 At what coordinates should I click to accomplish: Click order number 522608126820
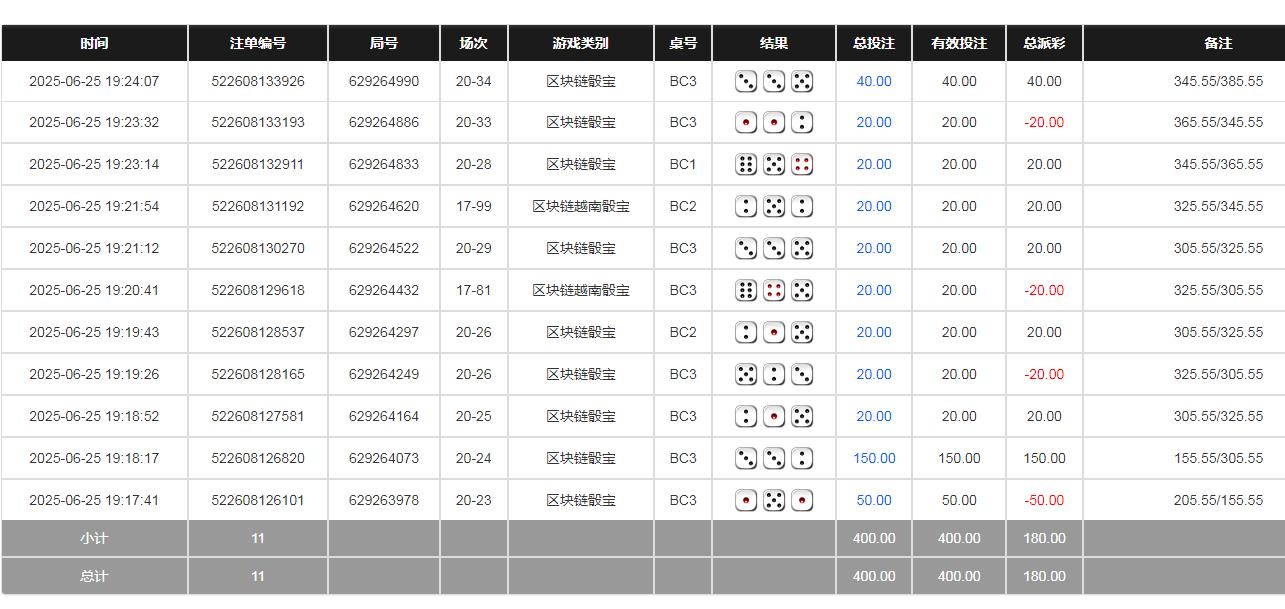tap(257, 458)
